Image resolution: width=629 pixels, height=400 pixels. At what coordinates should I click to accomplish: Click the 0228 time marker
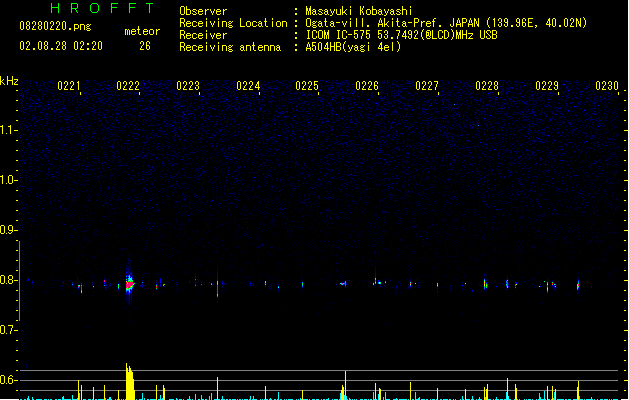pos(487,86)
